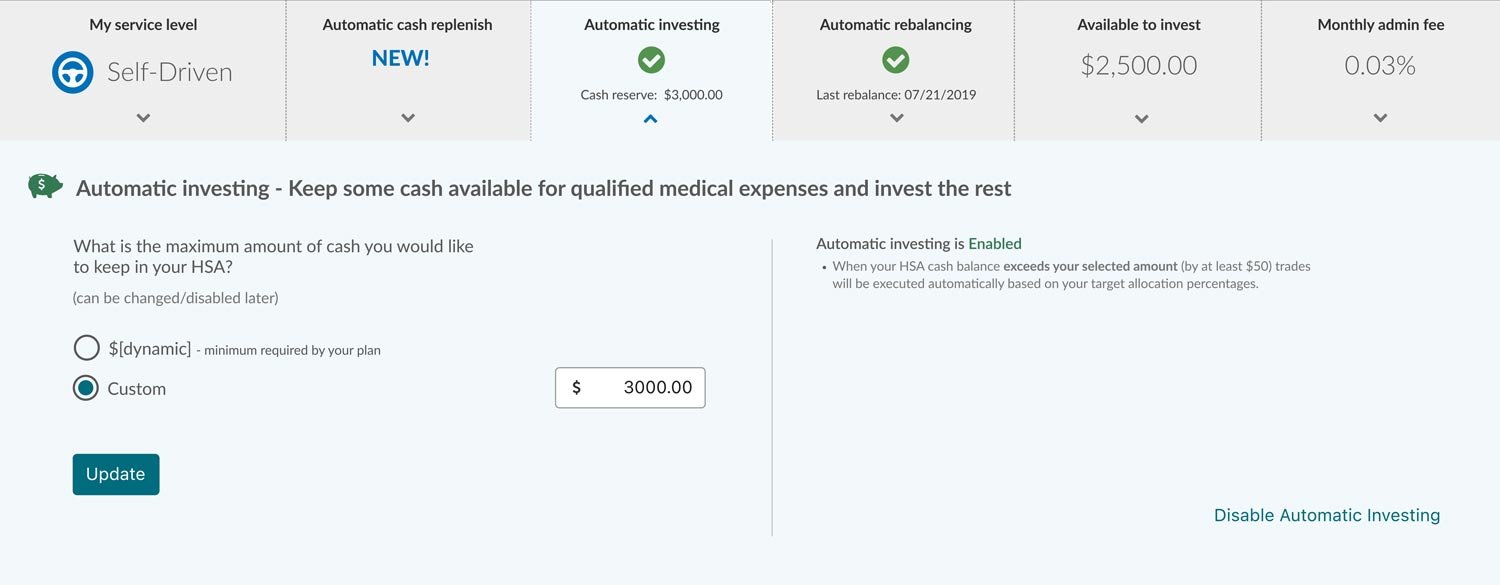The width and height of the screenshot is (1500, 585).
Task: Expand the Monthly admin fee chevron
Action: point(1380,118)
